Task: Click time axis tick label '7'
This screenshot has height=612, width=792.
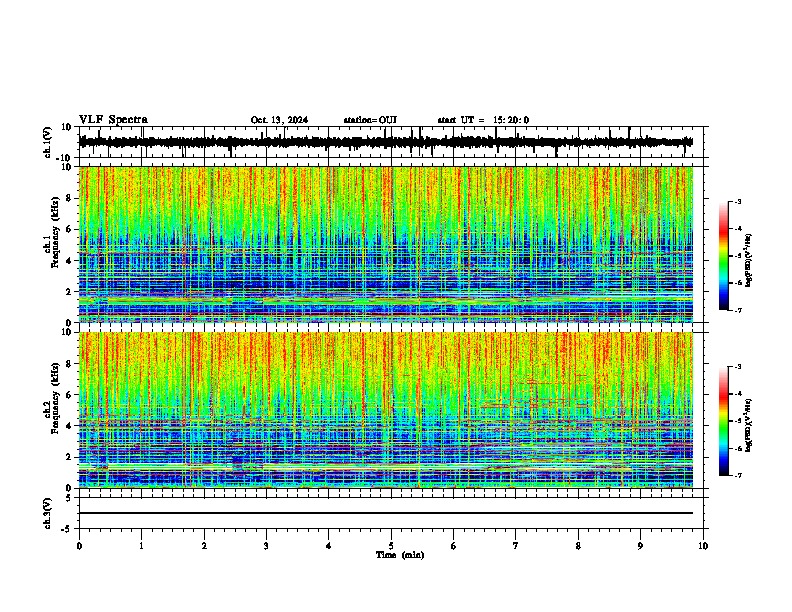Action: (516, 546)
